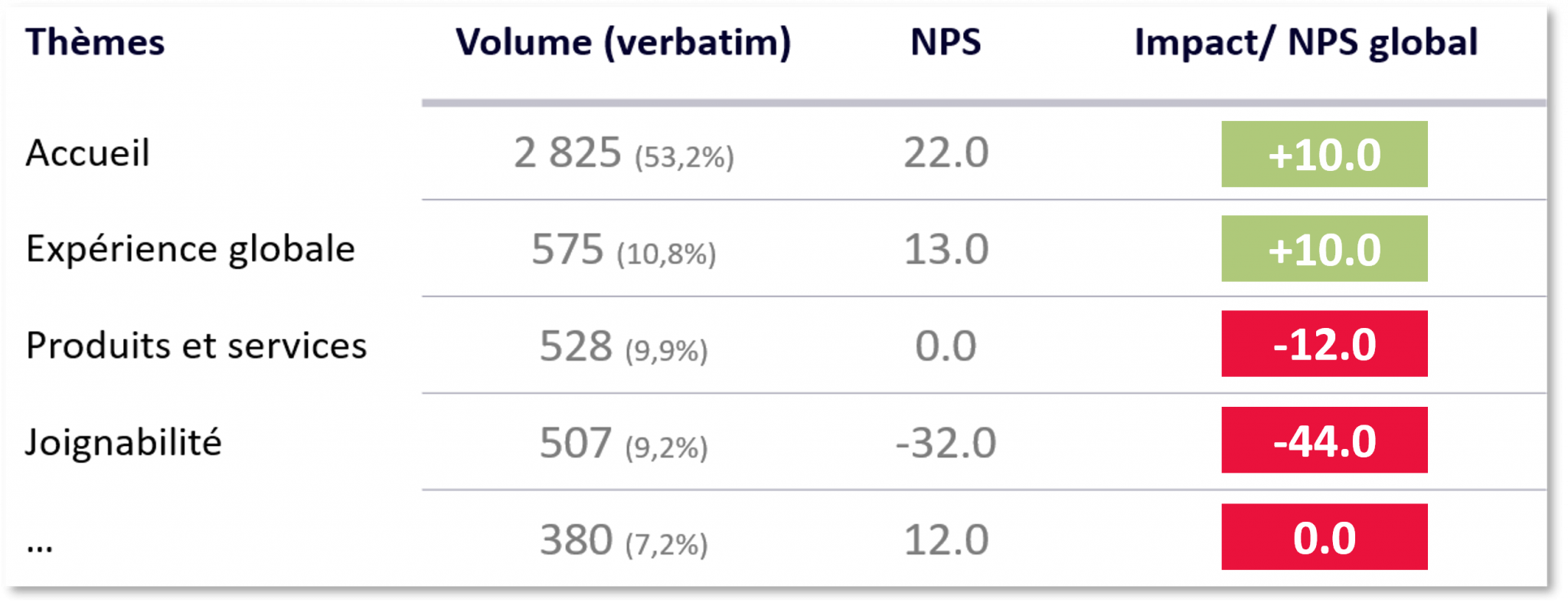
Task: Open the Joignabilité theme row
Action: pos(123,443)
